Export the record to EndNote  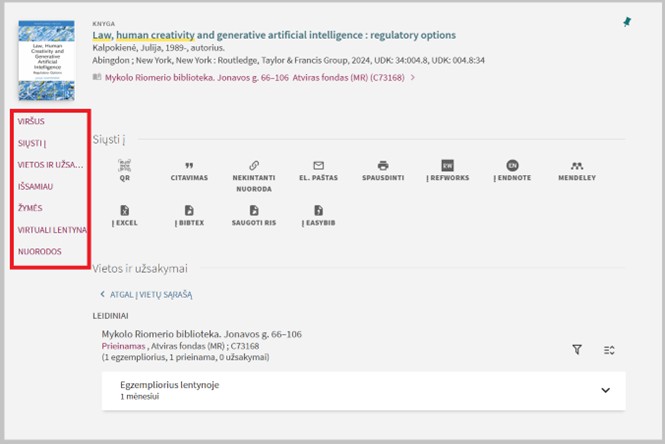point(512,166)
